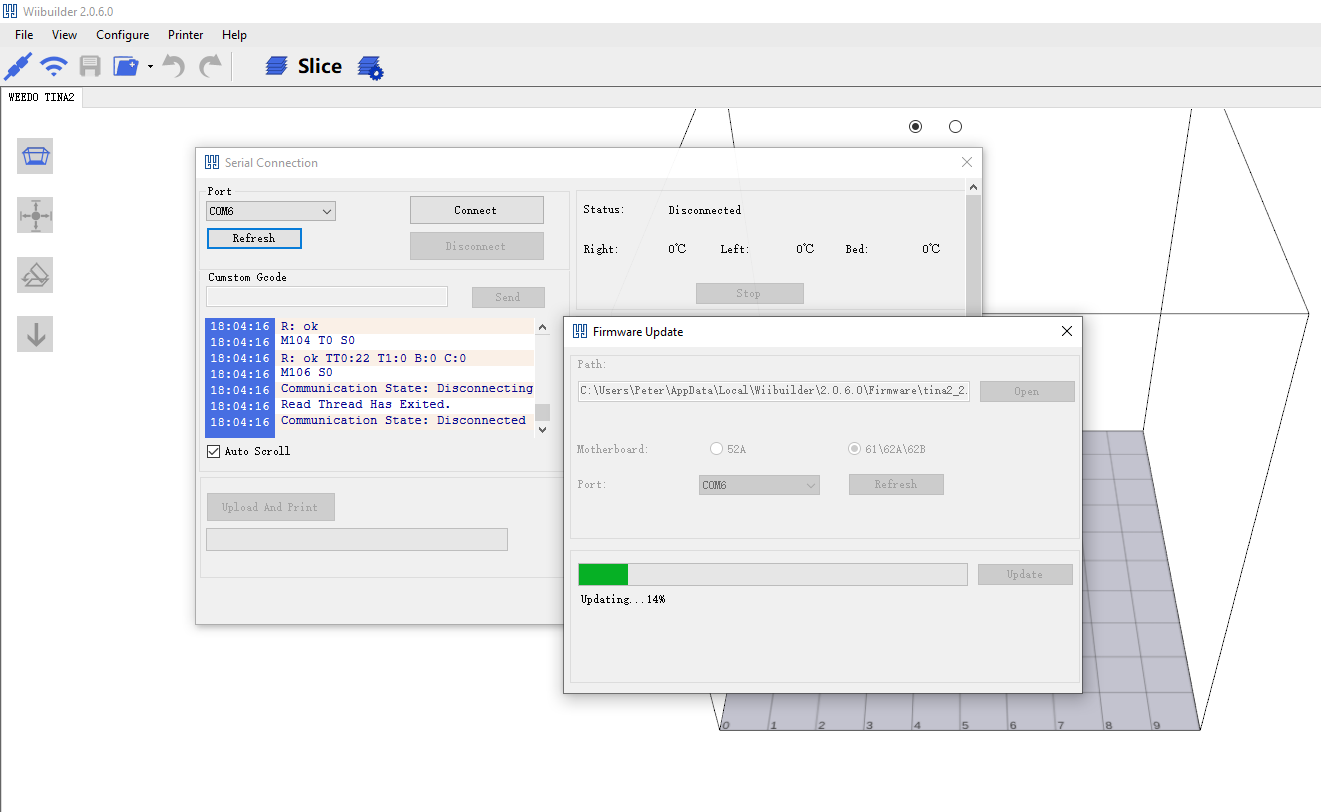Click the save file toolbar icon

(x=90, y=66)
